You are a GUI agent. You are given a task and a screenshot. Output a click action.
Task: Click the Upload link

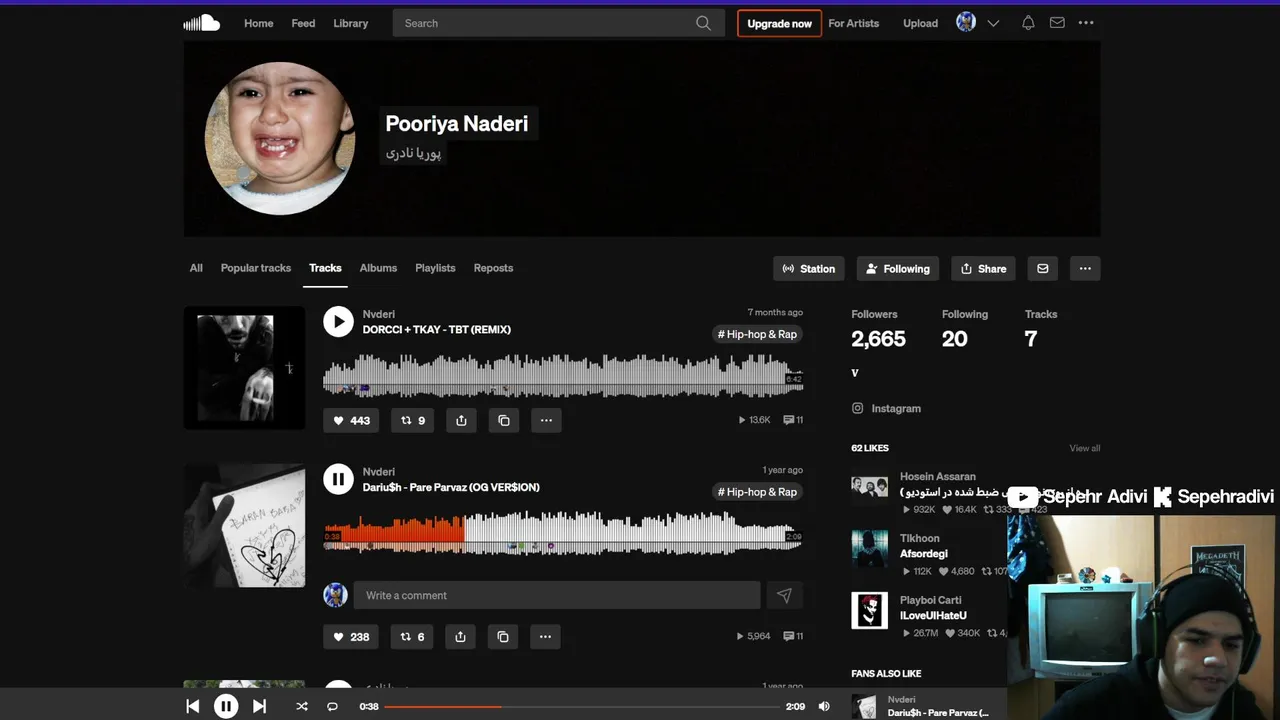pyautogui.click(x=920, y=23)
